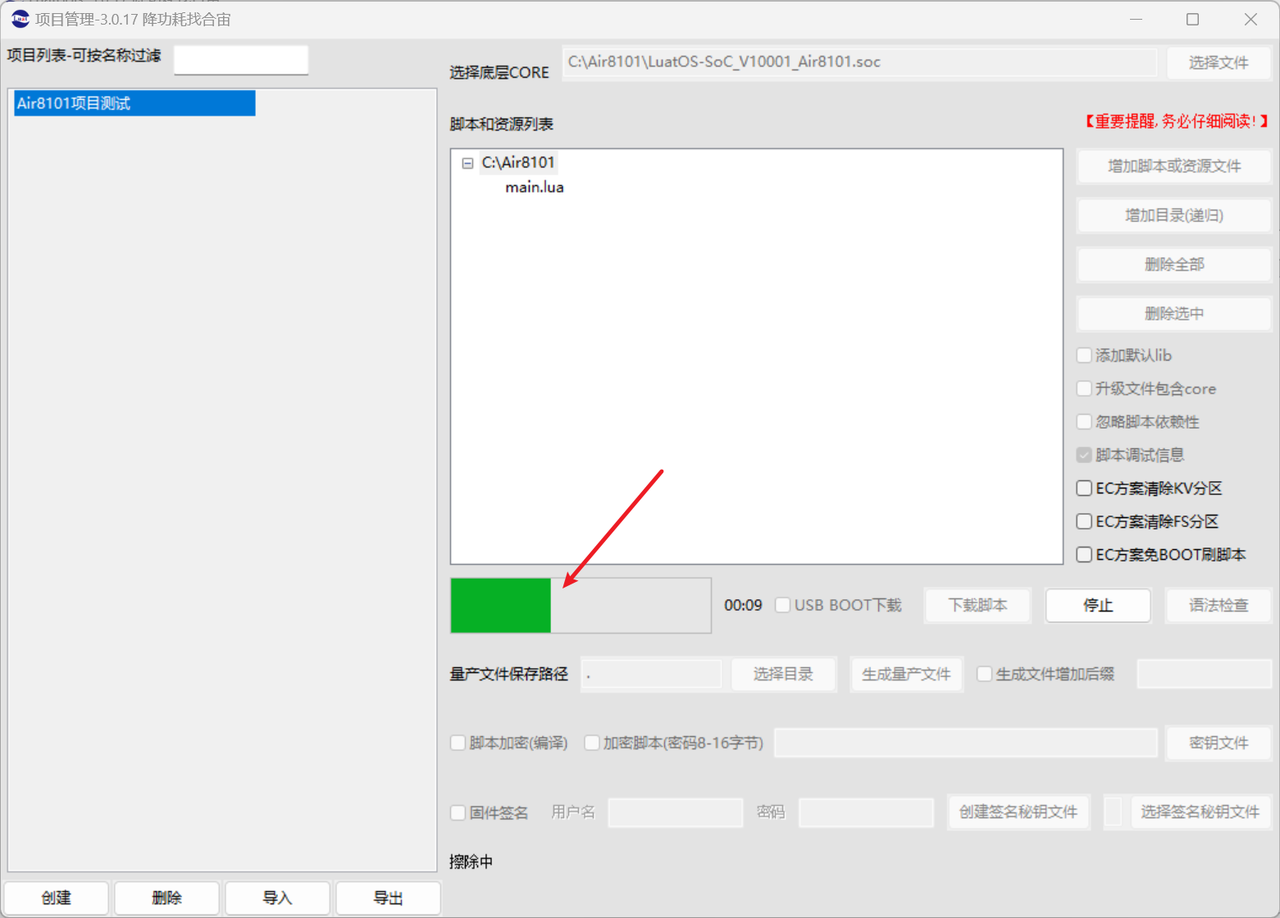Screen dimensions: 1280x918
Task: Toggle USB BOOT下载 checkbox
Action: 783,605
